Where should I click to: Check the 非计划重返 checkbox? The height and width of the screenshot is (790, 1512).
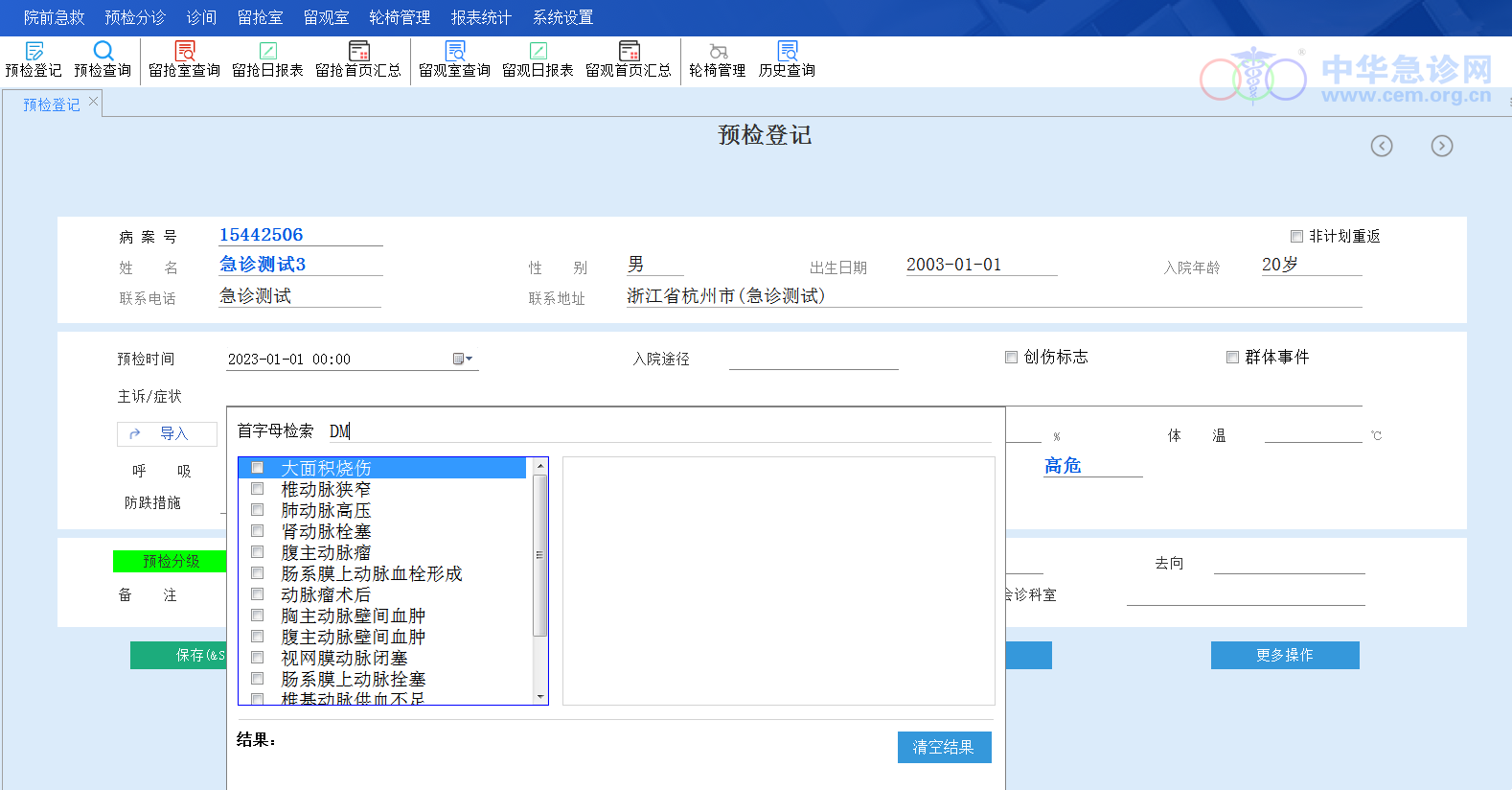point(1296,237)
